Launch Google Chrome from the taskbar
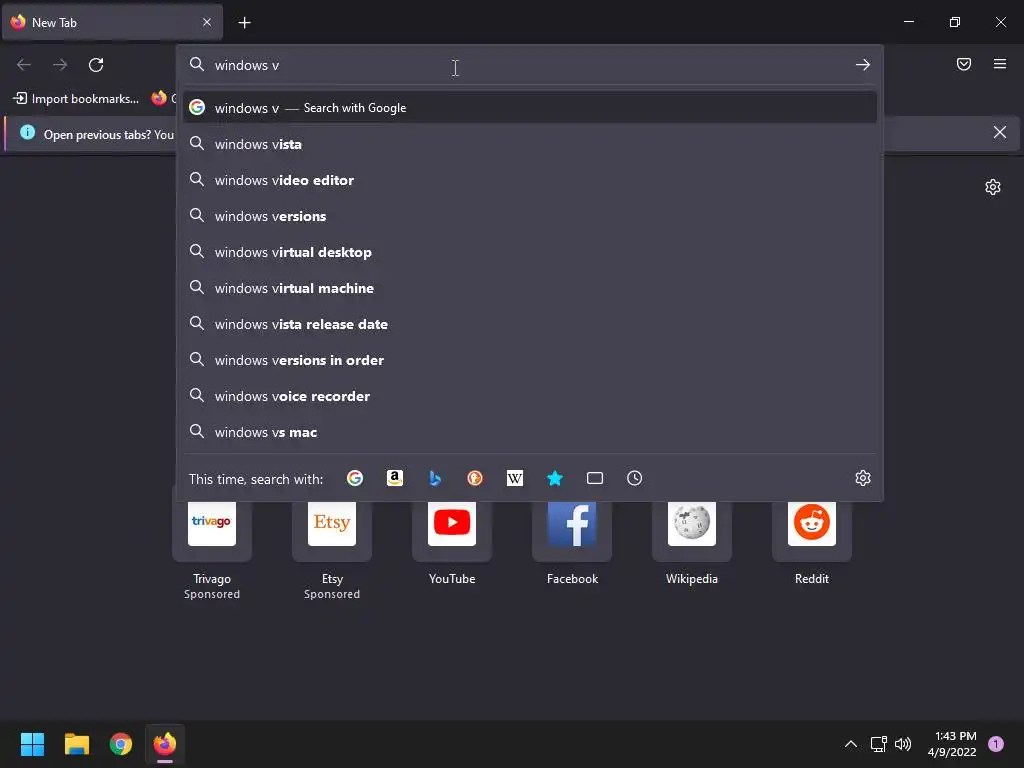The width and height of the screenshot is (1024, 768). point(121,744)
